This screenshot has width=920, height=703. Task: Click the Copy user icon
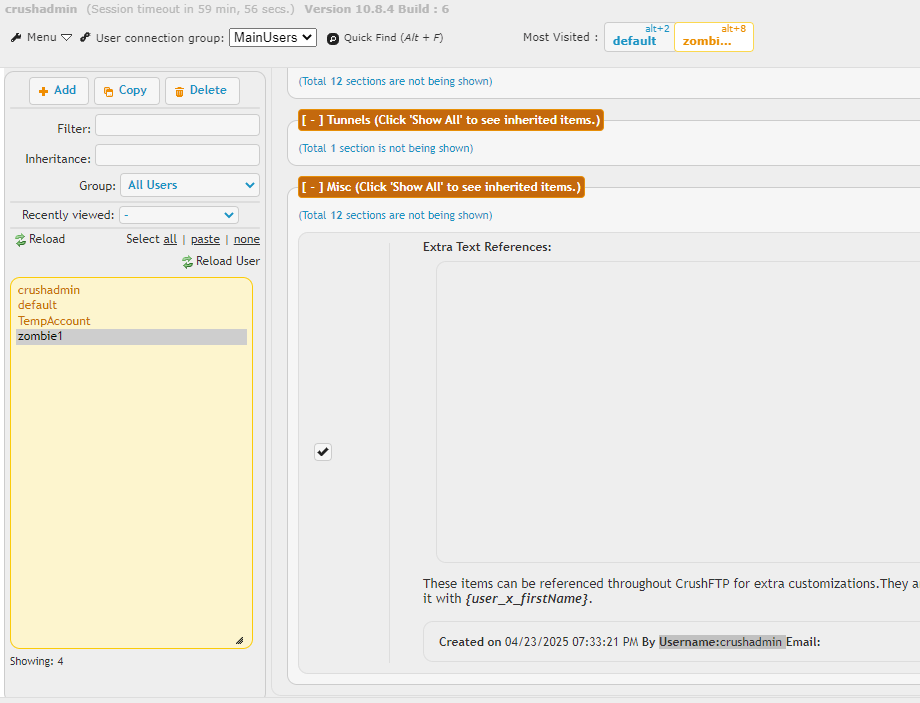point(109,91)
